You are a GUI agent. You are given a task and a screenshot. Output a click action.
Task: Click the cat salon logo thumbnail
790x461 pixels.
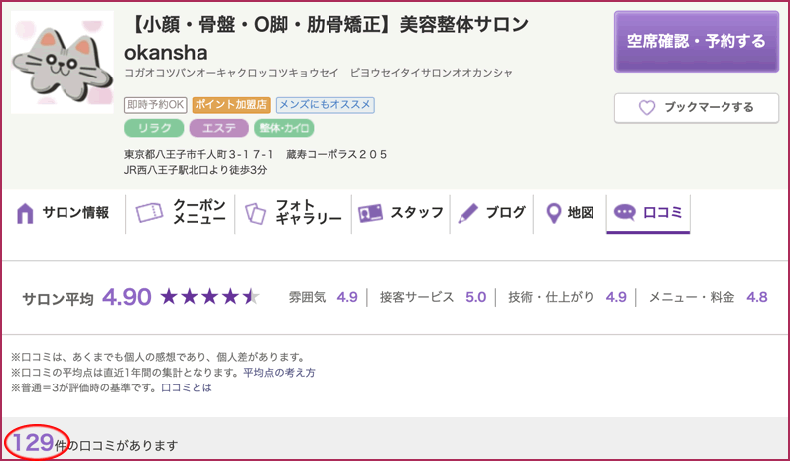(62, 62)
